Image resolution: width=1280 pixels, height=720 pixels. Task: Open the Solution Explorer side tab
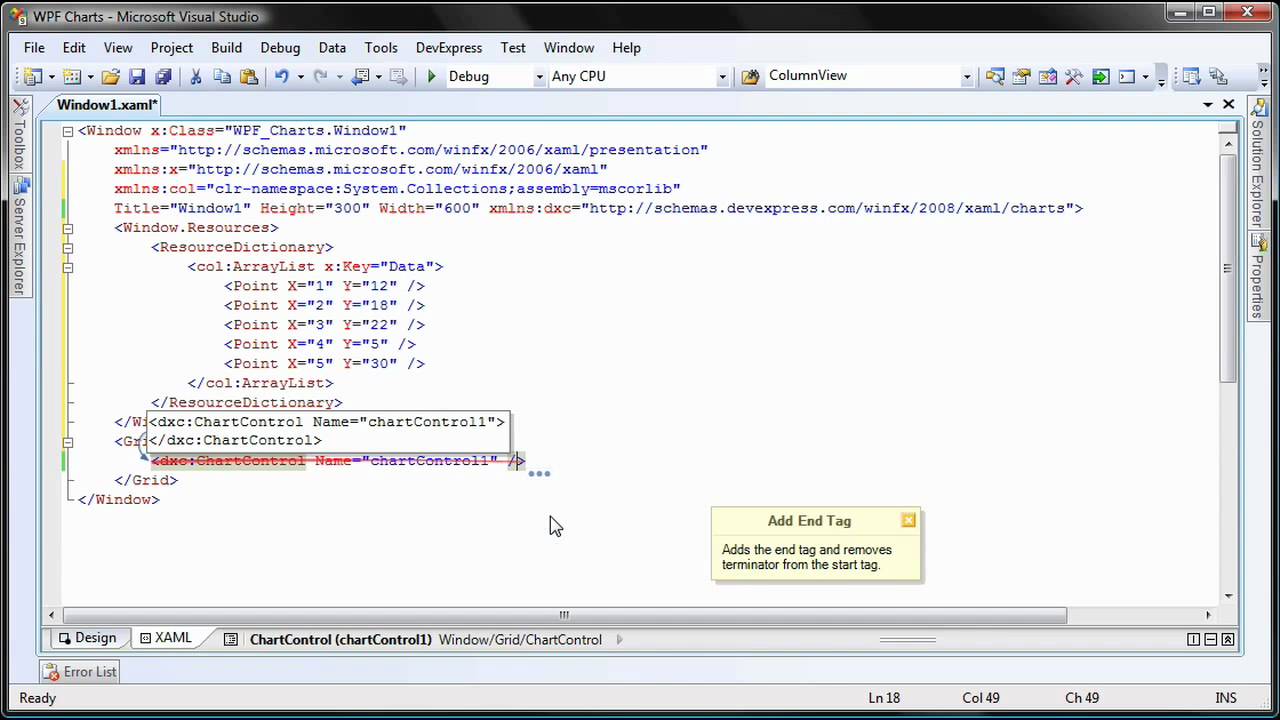pos(1258,162)
